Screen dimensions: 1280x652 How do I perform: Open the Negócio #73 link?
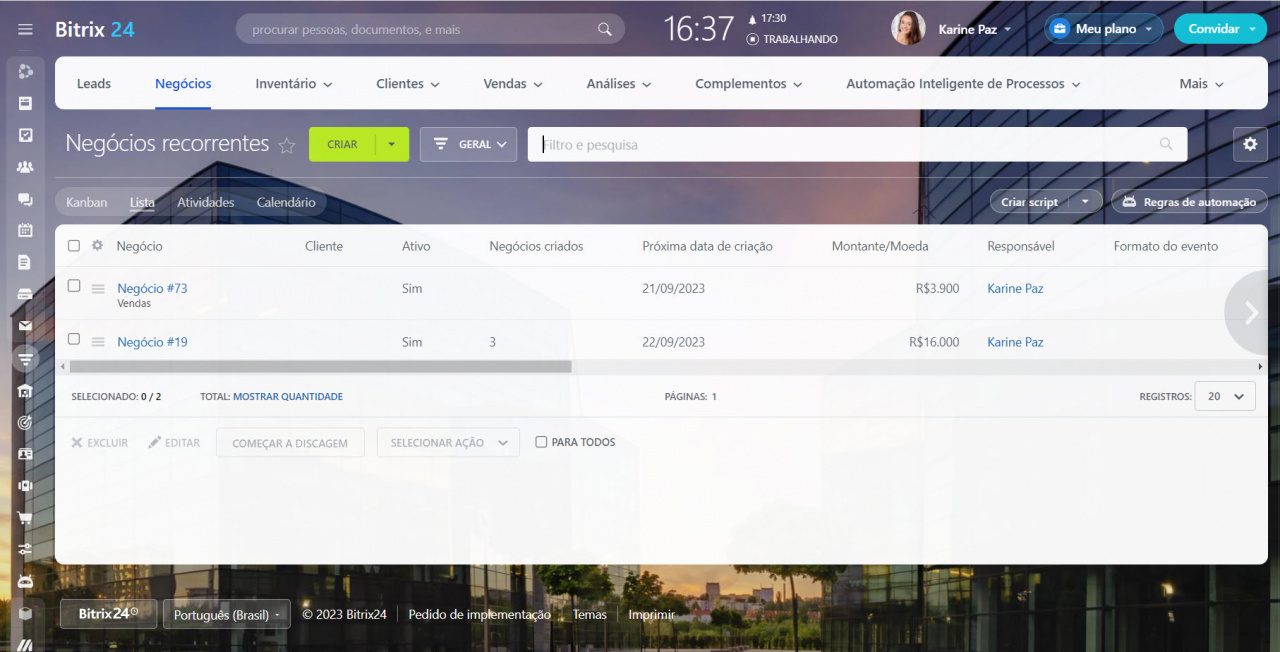152,288
